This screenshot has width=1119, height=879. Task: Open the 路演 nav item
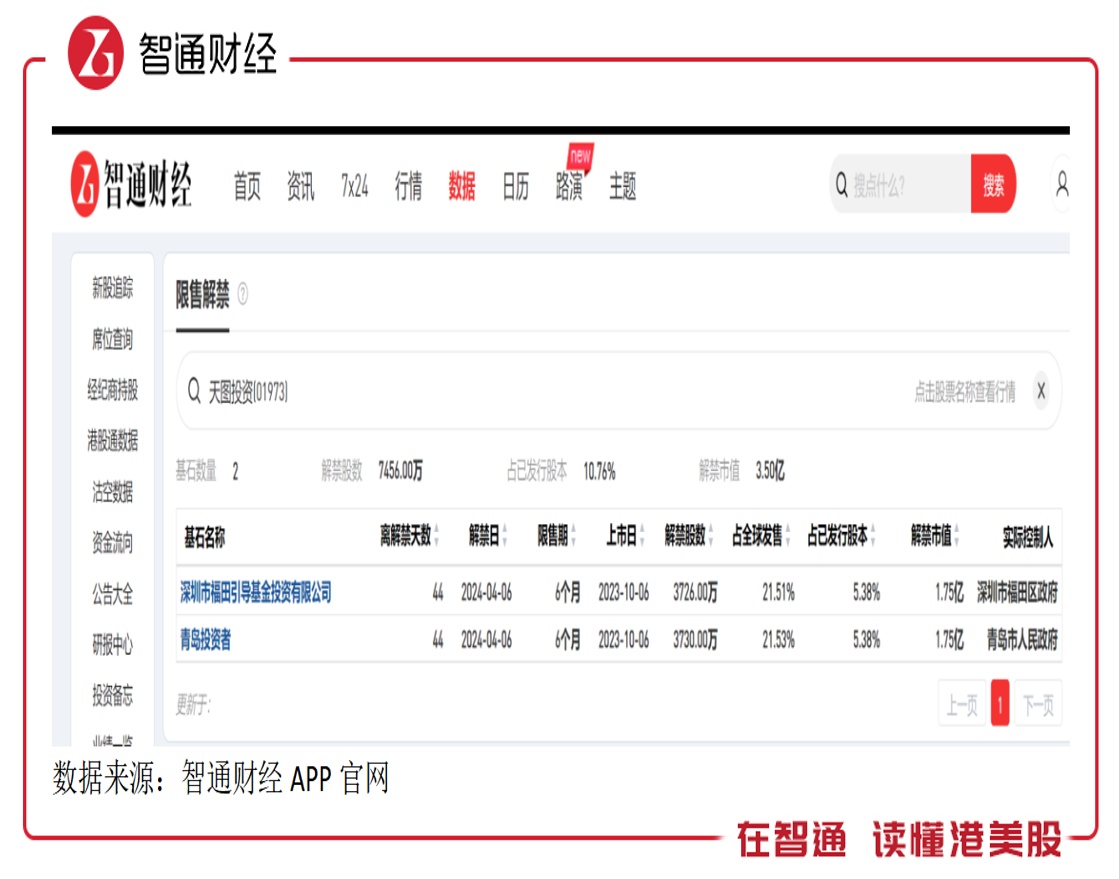point(569,186)
